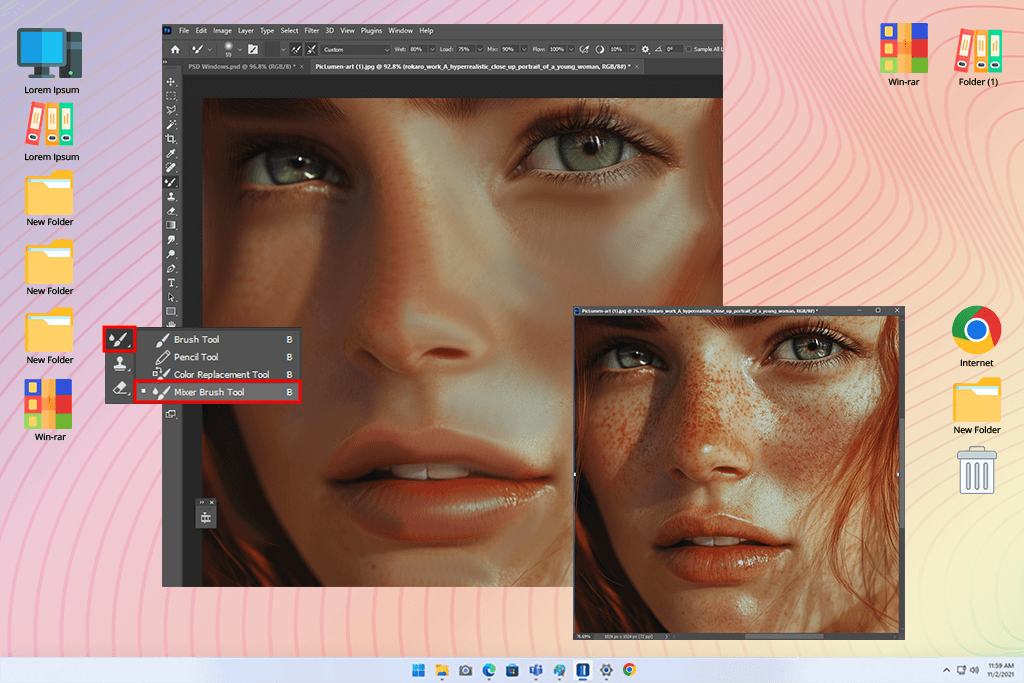Viewport: 1024px width, 683px height.
Task: Choose Pencil Tool from flyout menu
Action: pyautogui.click(x=218, y=357)
